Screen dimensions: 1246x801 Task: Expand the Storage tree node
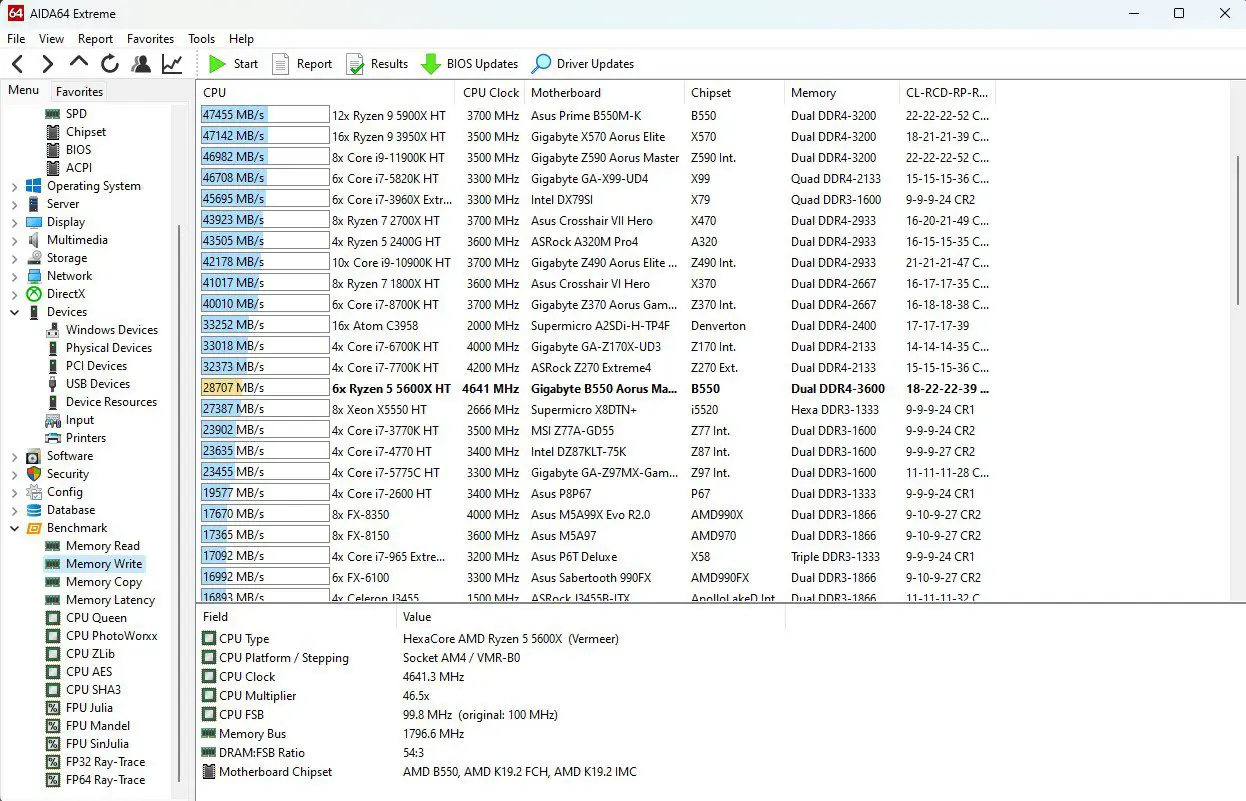(15, 258)
